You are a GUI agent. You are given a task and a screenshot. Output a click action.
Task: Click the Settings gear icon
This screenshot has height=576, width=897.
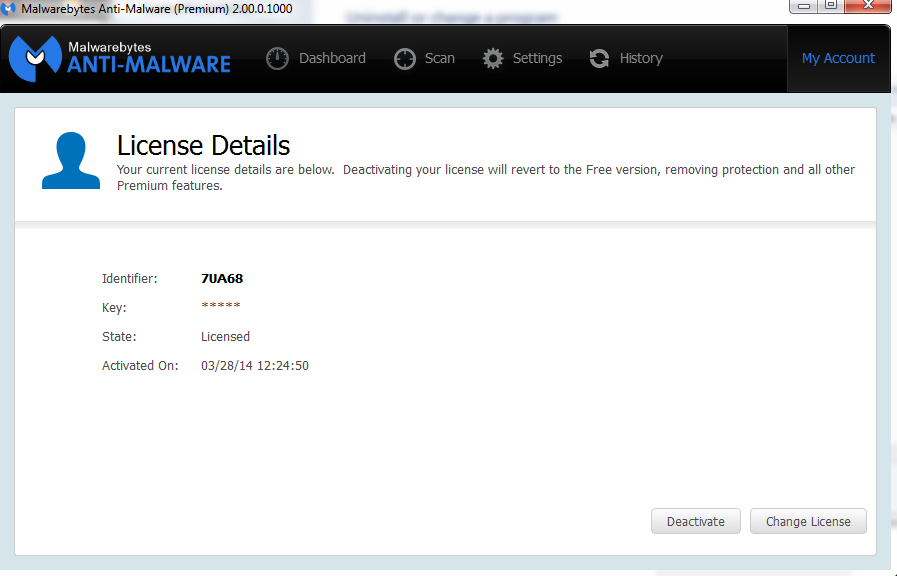[x=493, y=58]
